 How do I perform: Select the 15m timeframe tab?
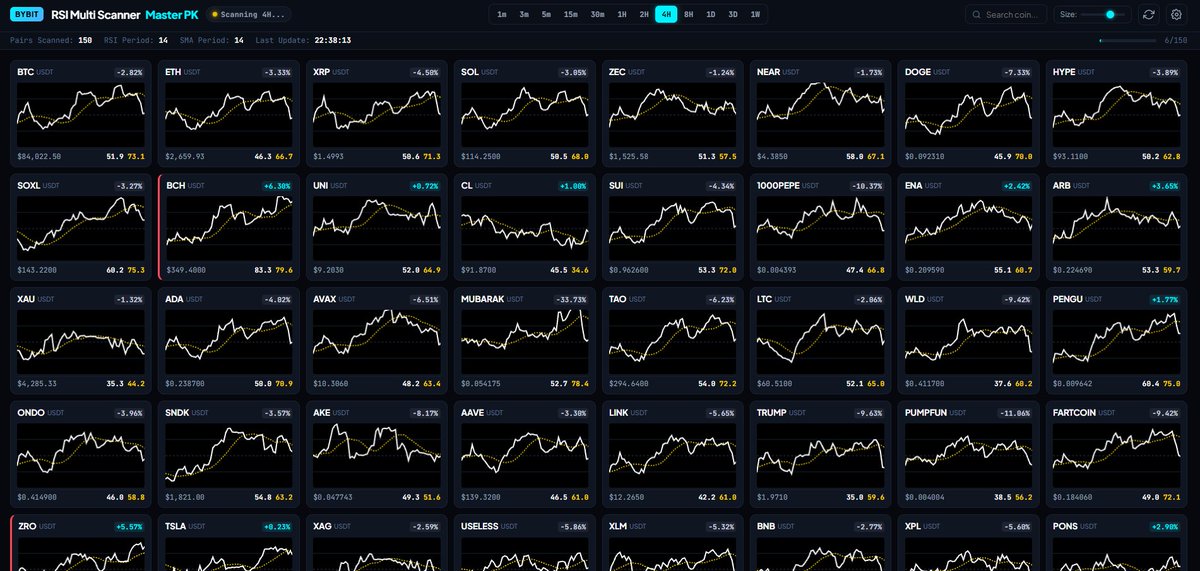click(x=570, y=14)
